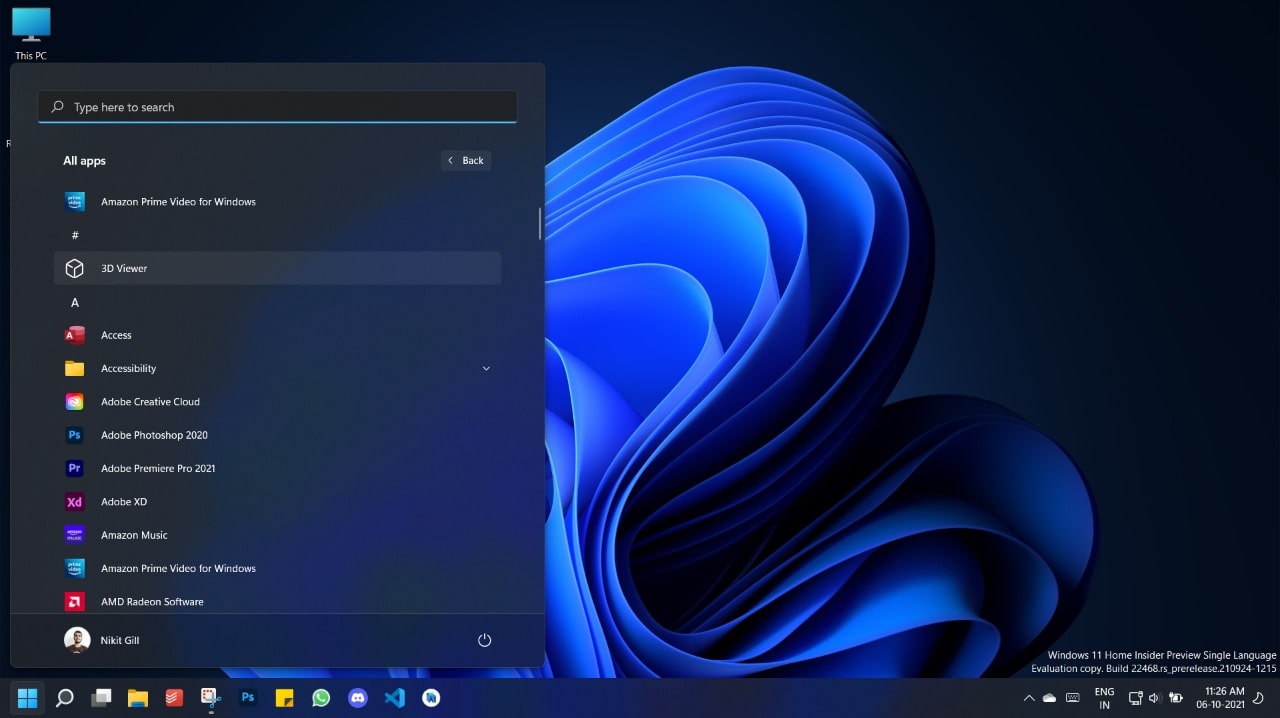Switch input language via ENG IN indicator
Screen dimensions: 1280x718
1105,698
